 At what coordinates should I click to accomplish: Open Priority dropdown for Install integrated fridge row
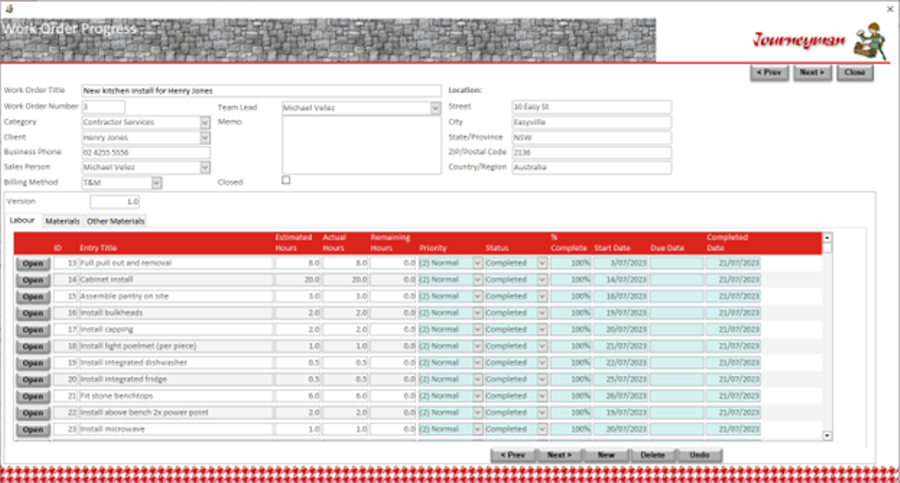[478, 379]
